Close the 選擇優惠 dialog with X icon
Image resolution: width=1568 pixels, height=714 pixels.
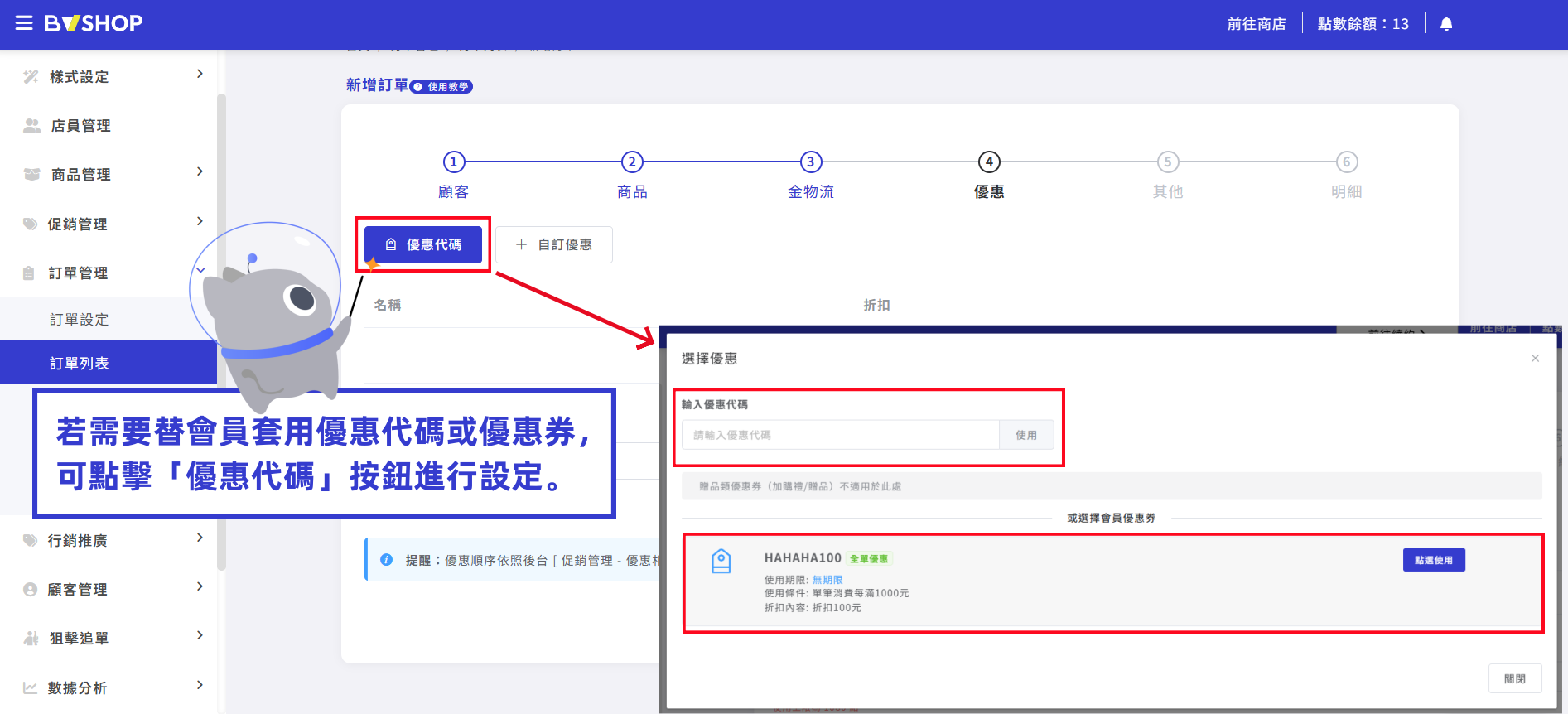click(x=1535, y=359)
